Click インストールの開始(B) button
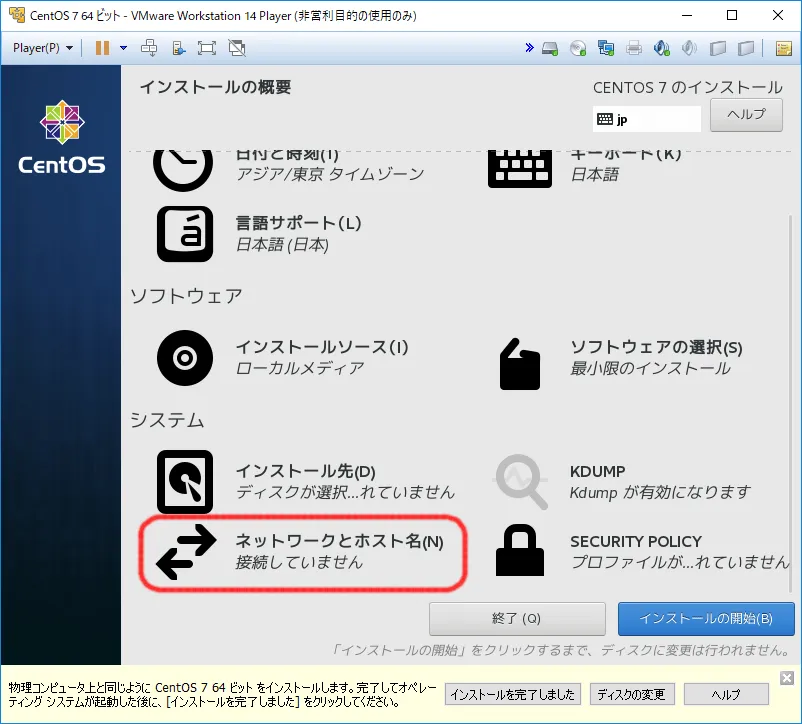Viewport: 802px width, 724px height. (706, 619)
